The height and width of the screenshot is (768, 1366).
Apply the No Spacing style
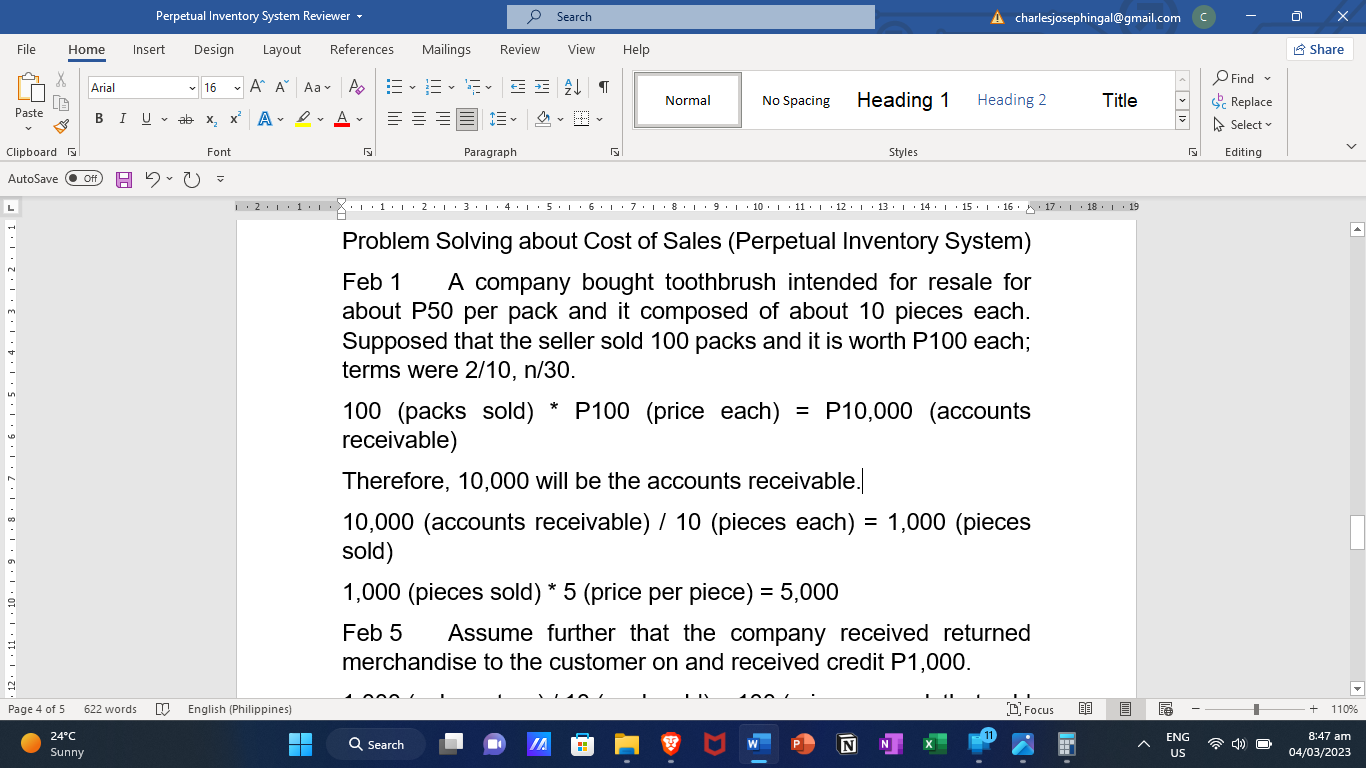796,100
